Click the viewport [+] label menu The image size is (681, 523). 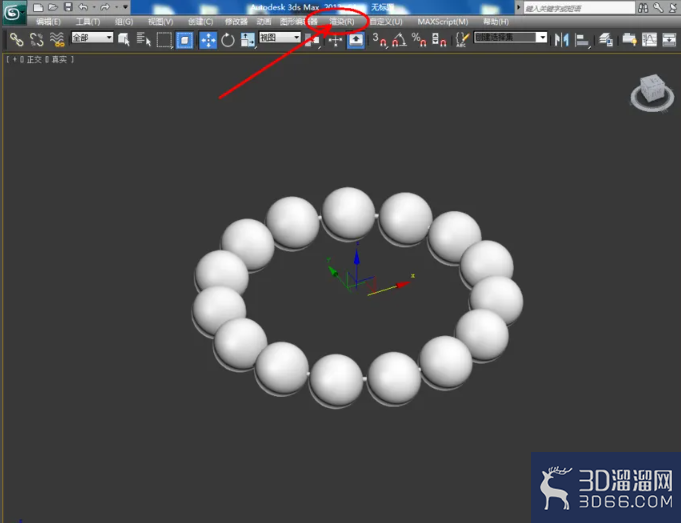[14, 60]
